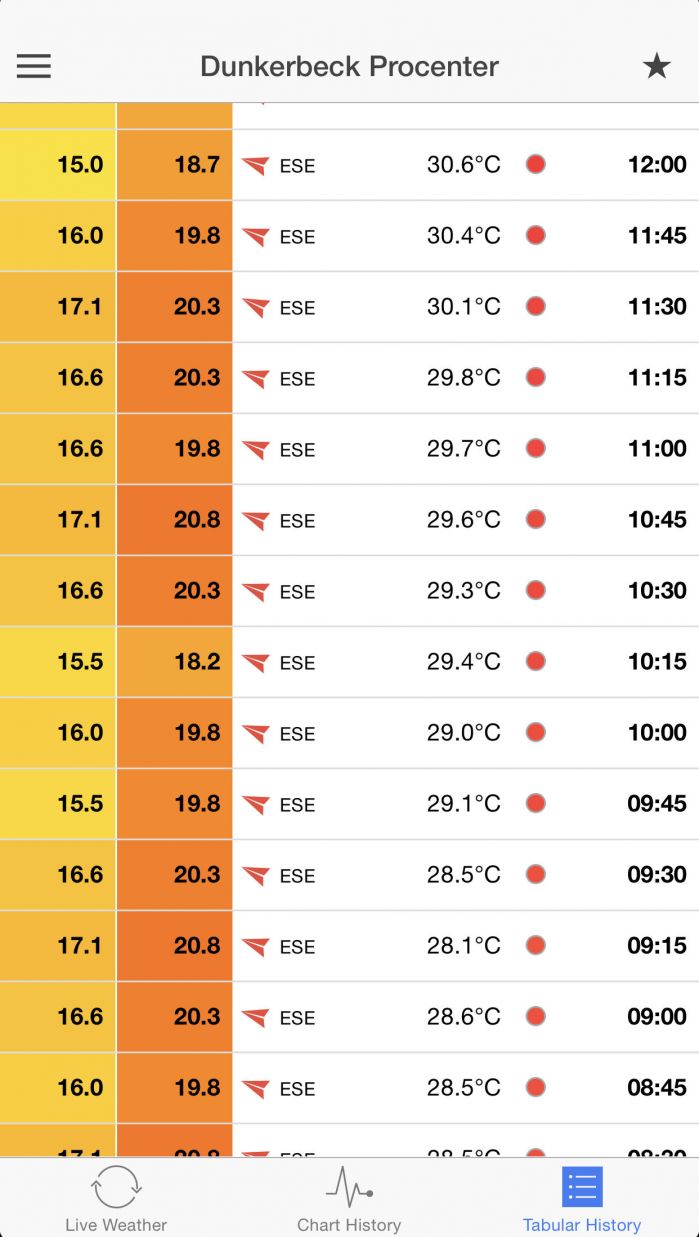Select the Tabular History tab
Screen dimensions: 699x1237
581,1198
